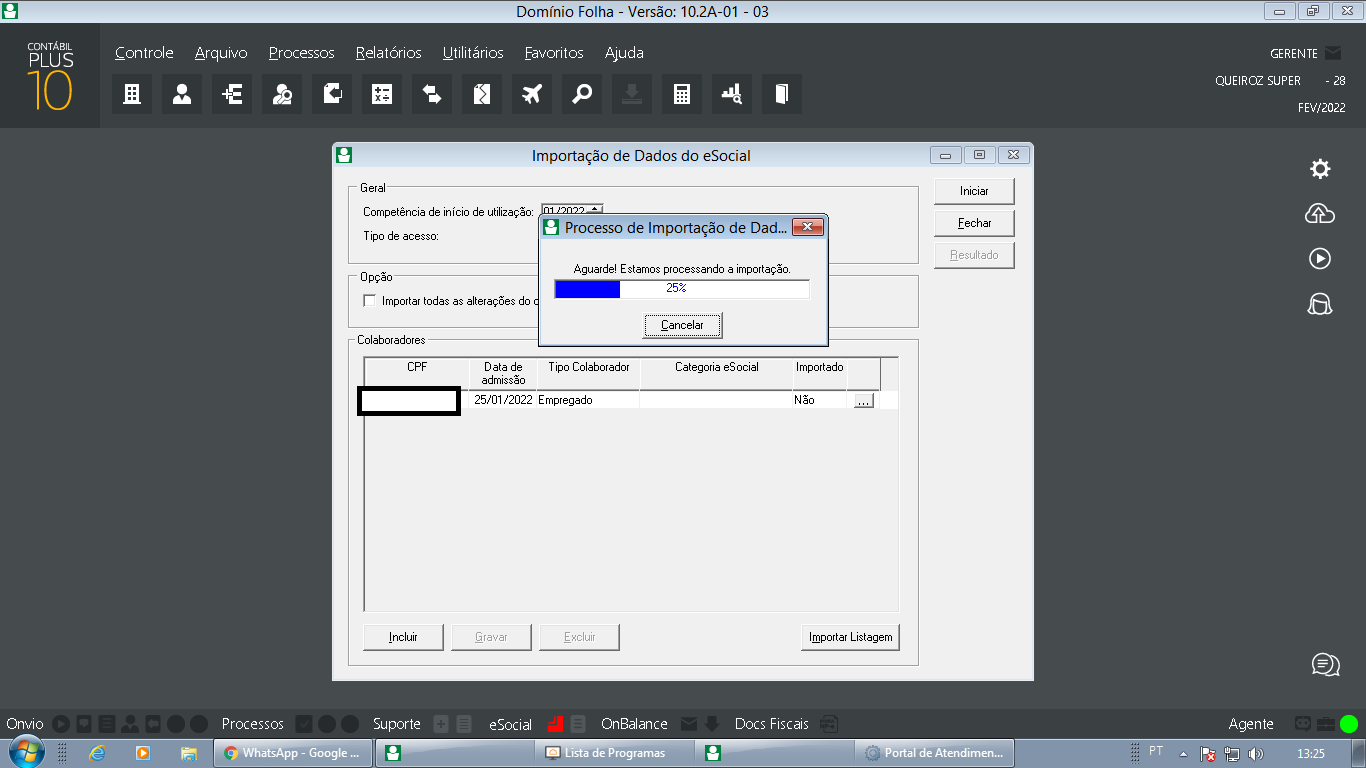Click the Incluir button
Viewport: 1366px width, 768px height.
[403, 637]
